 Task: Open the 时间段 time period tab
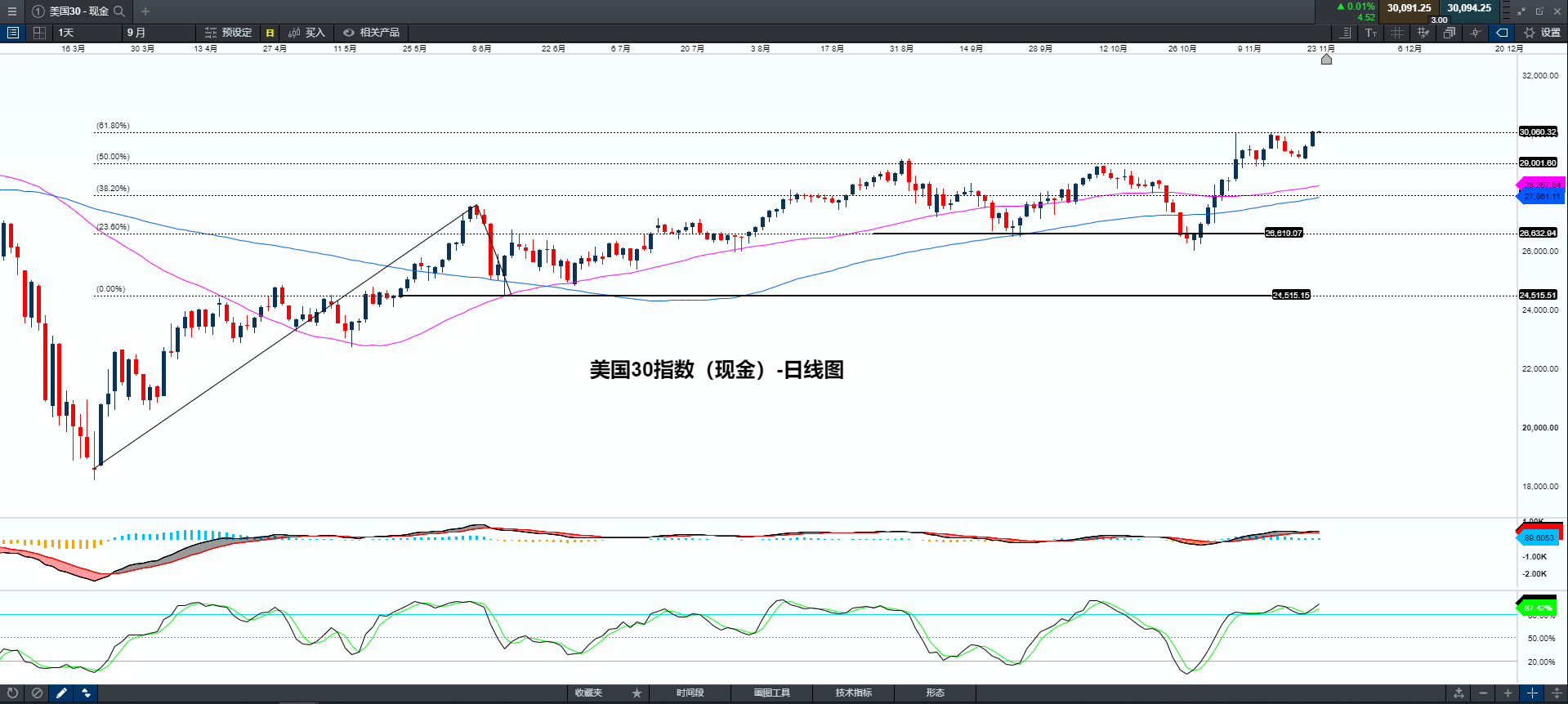tap(690, 693)
